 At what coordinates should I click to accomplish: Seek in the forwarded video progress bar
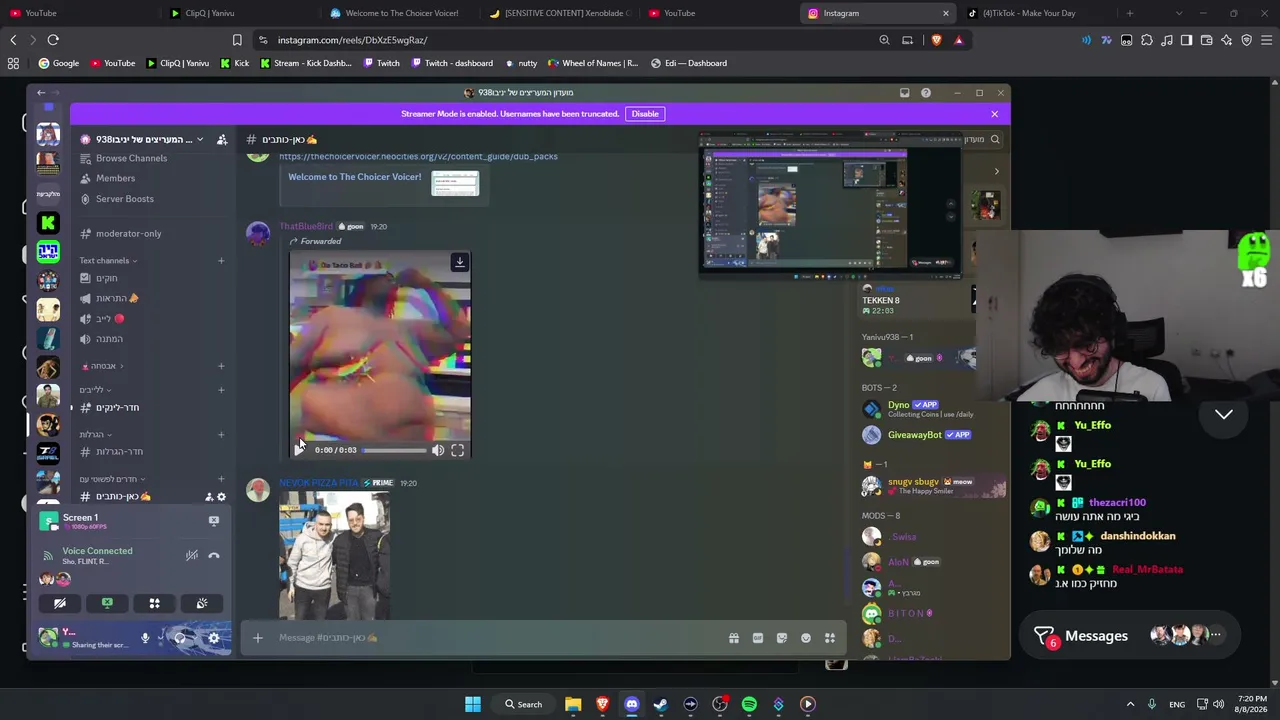click(394, 450)
